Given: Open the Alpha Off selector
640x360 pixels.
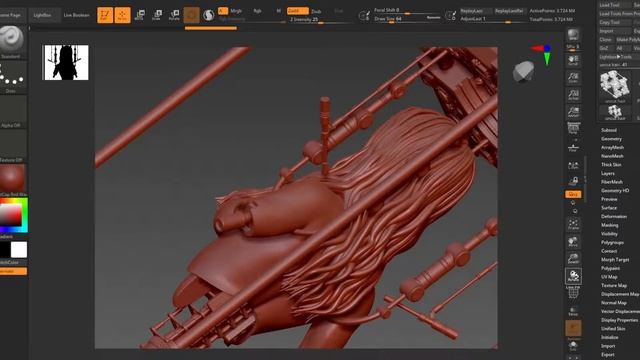Looking at the screenshot, I should pos(12,112).
